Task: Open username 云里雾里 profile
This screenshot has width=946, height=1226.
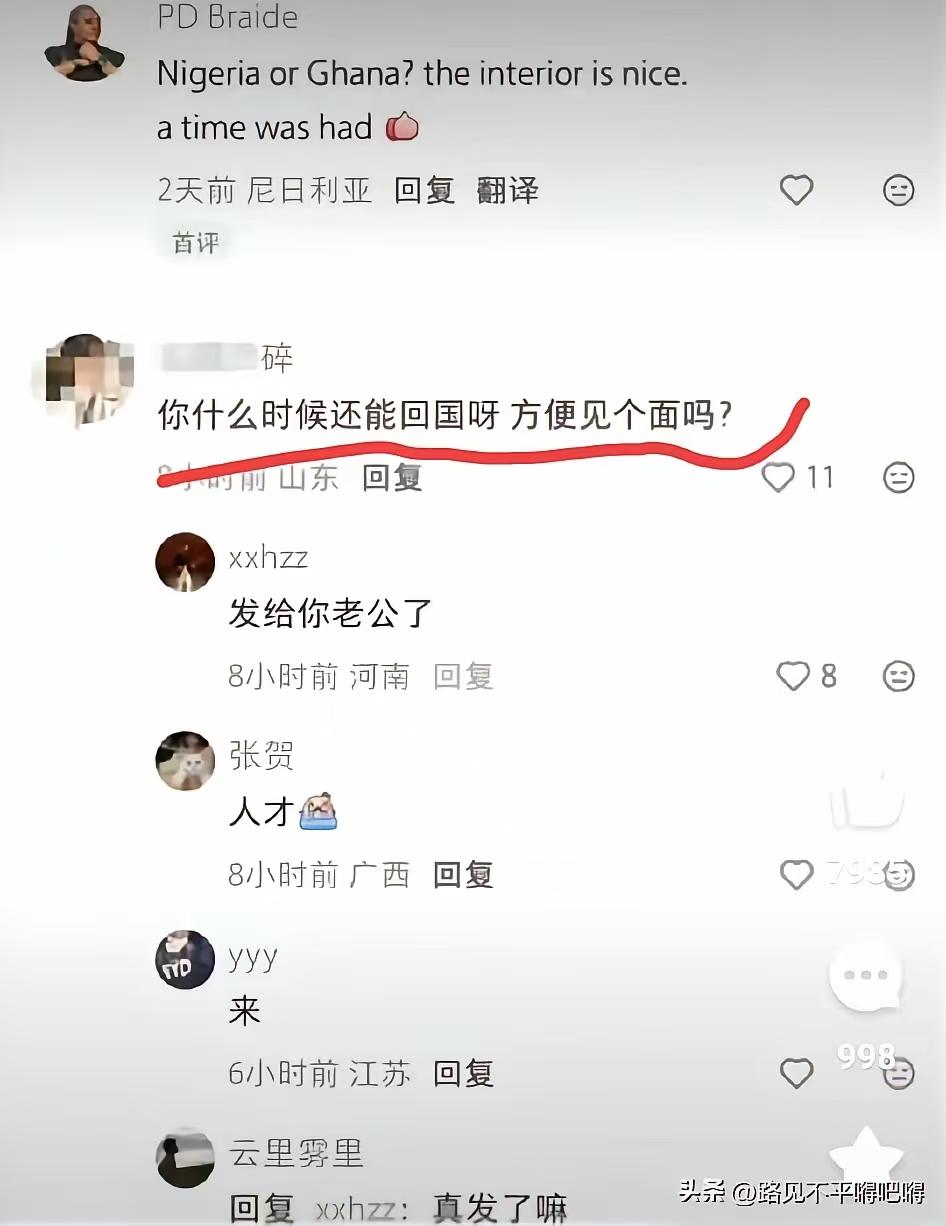Action: 296,1154
